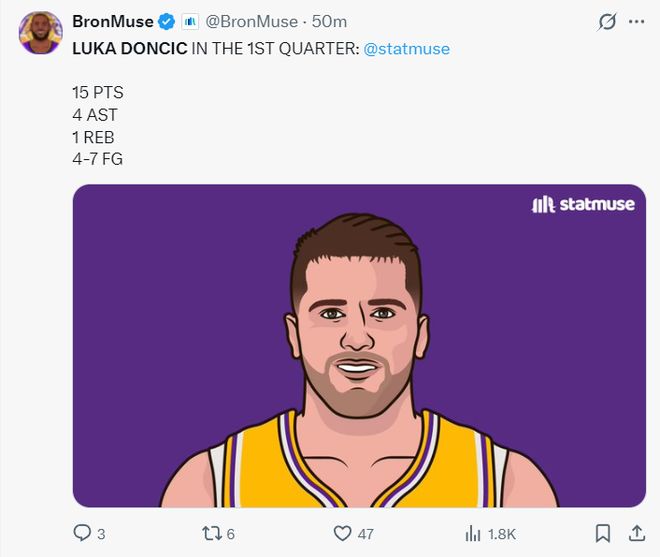Open the BronMuse profile avatar
Image resolution: width=660 pixels, height=557 pixels.
(x=41, y=33)
